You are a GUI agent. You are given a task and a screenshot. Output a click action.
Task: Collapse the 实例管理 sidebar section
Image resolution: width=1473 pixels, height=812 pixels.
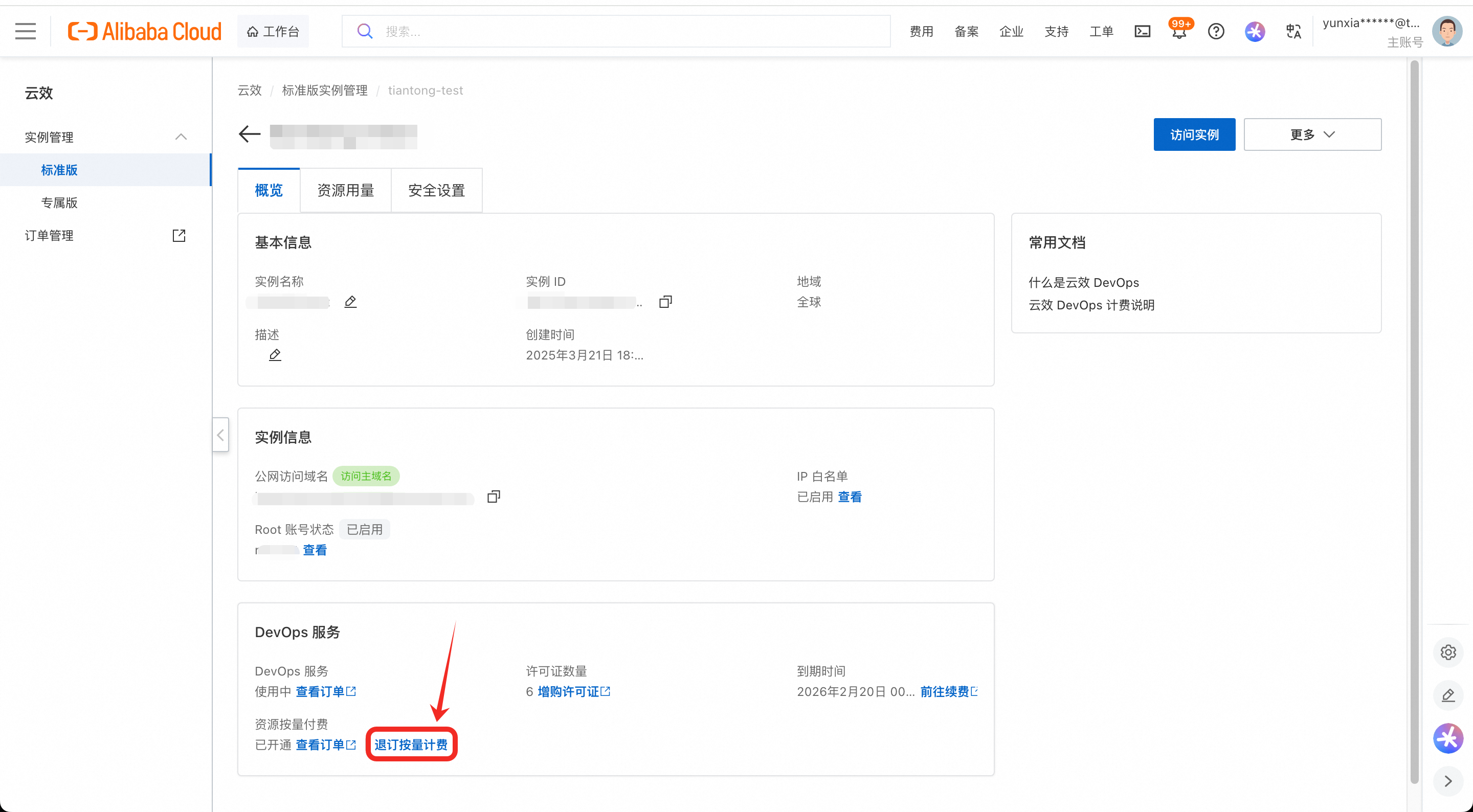(181, 137)
